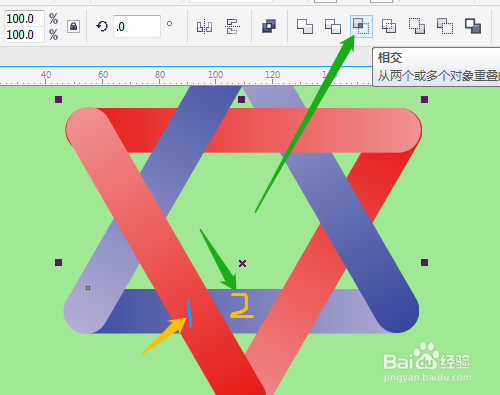This screenshot has width=500, height=395.
Task: Click the Mirror horizontally icon
Action: pos(204,26)
